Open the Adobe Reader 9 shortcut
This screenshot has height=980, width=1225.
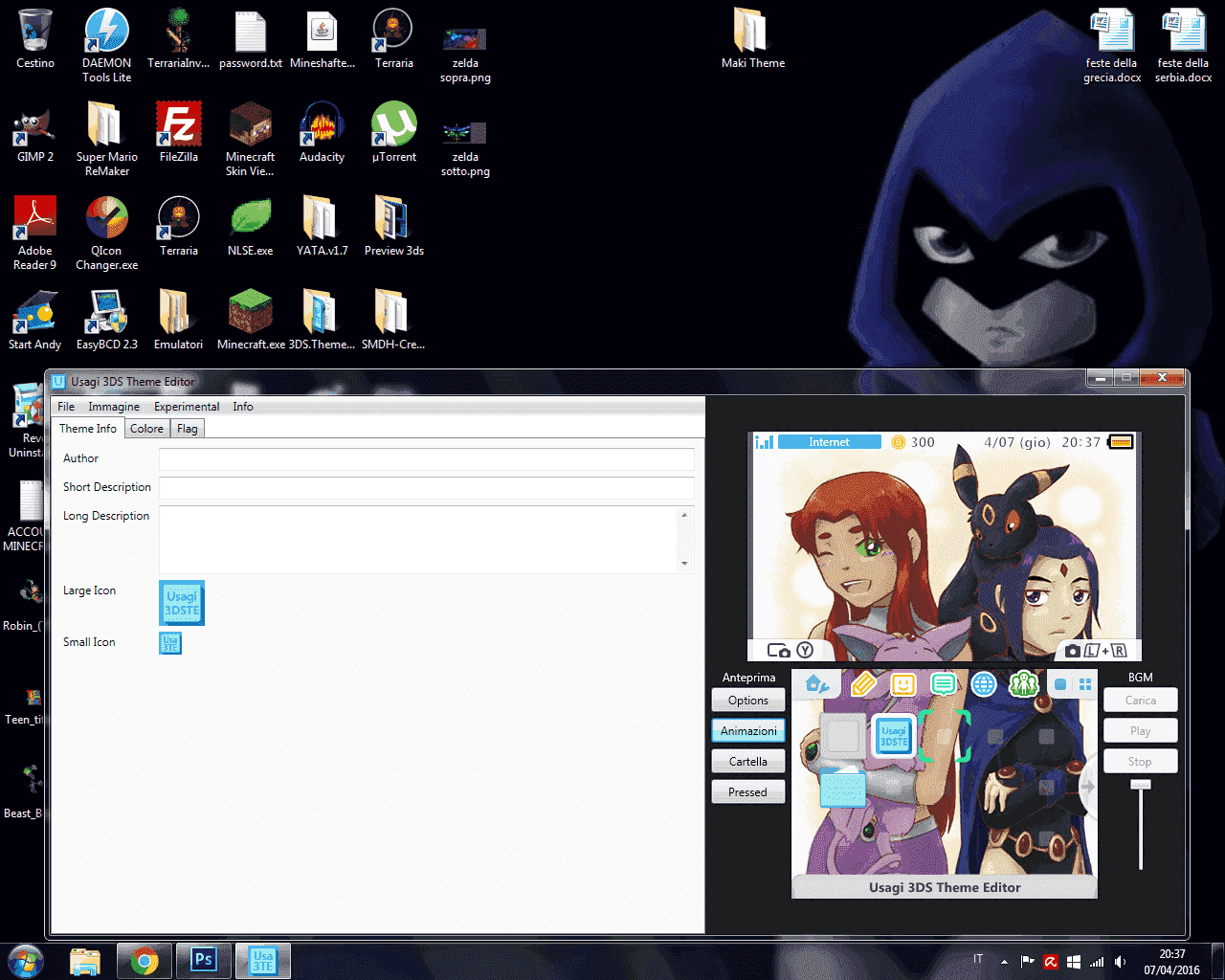(x=35, y=233)
